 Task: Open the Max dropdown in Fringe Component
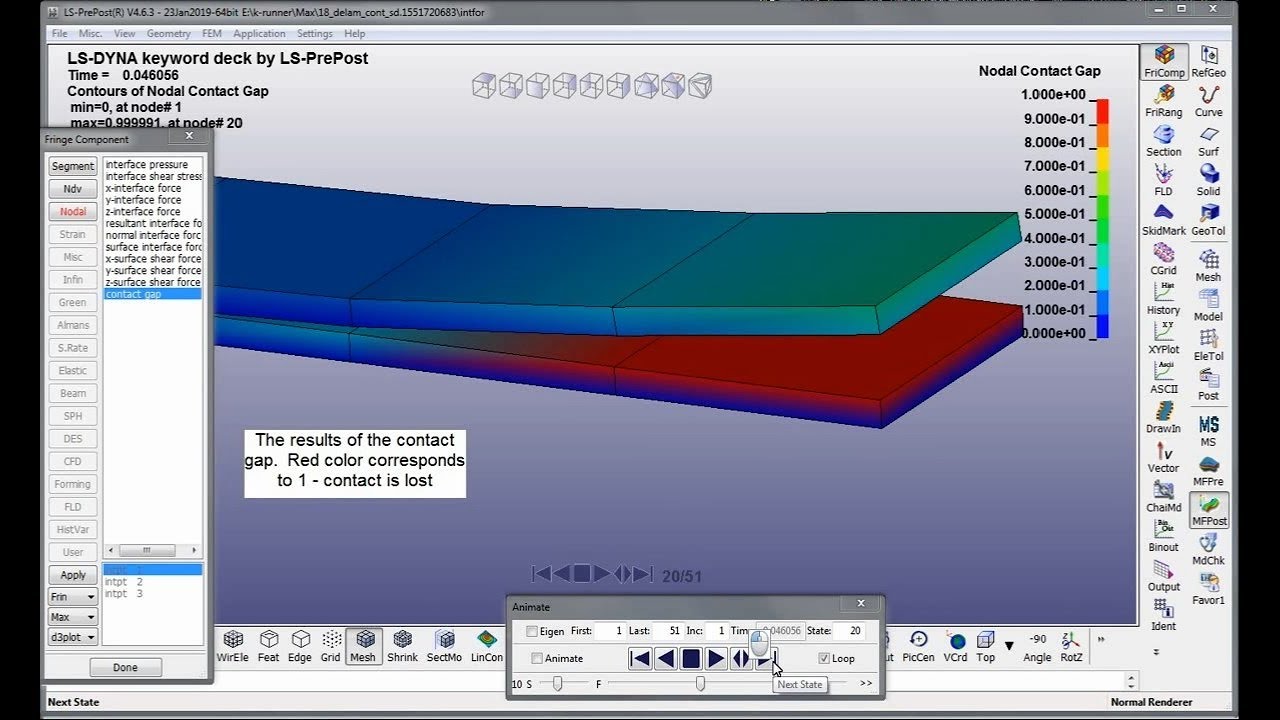[x=73, y=617]
